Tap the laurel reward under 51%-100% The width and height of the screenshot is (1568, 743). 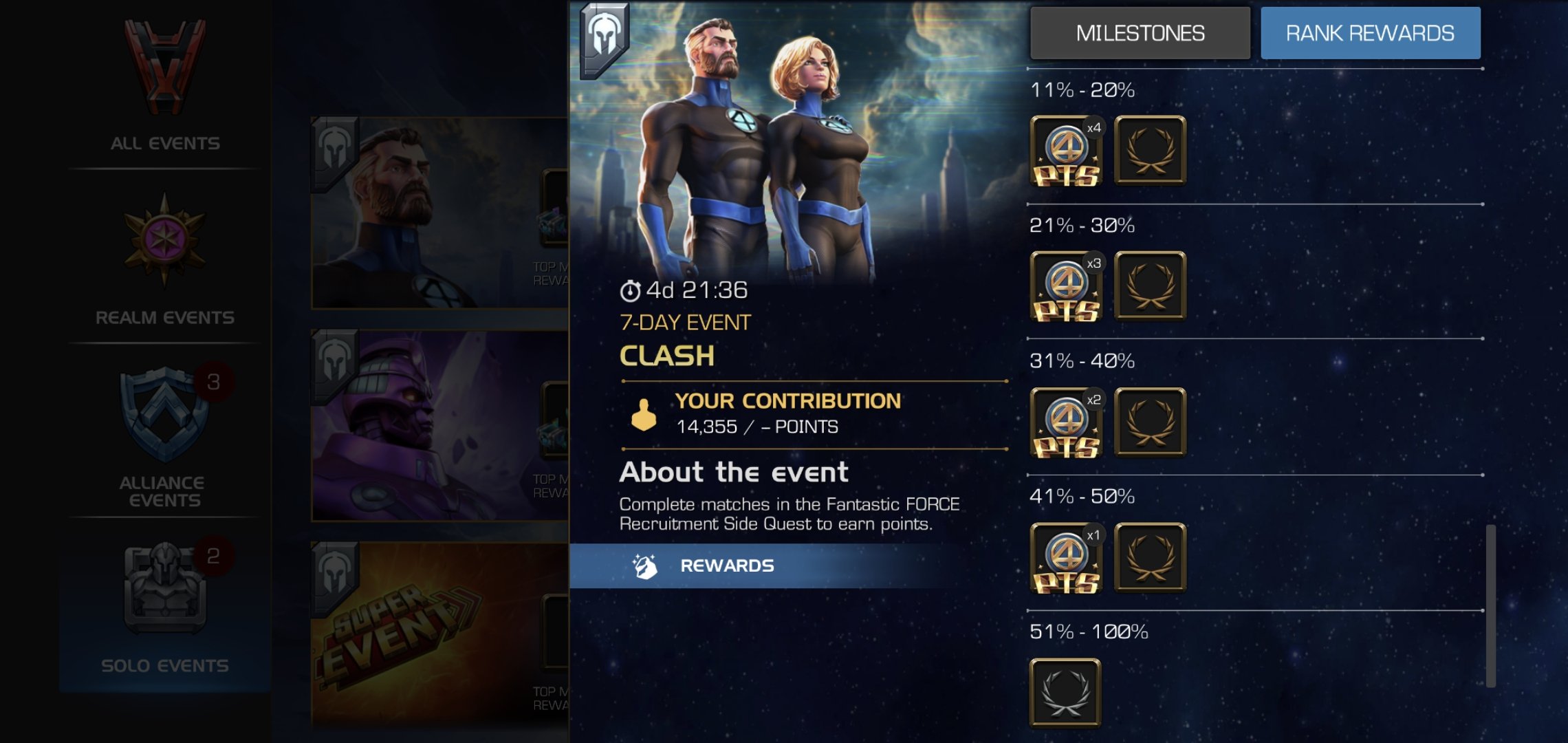[1065, 693]
